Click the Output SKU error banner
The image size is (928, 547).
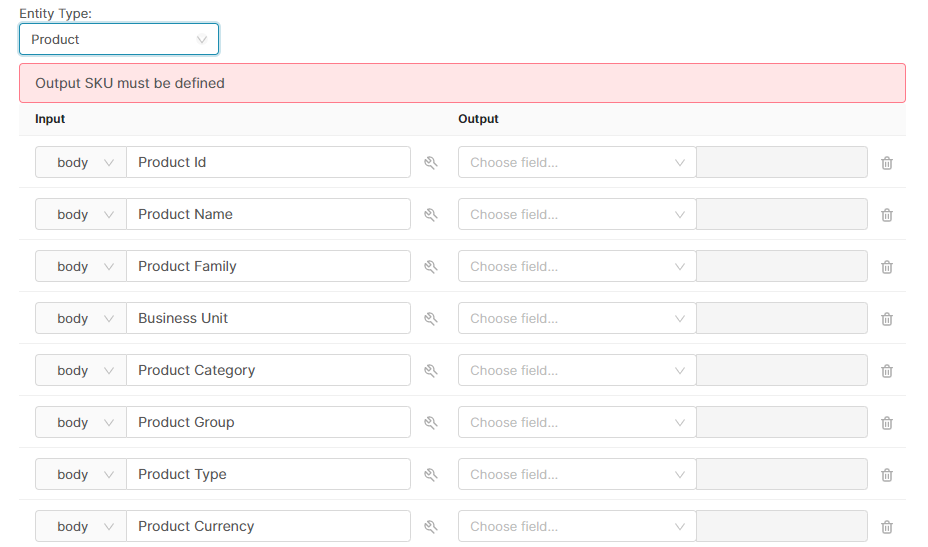[462, 83]
